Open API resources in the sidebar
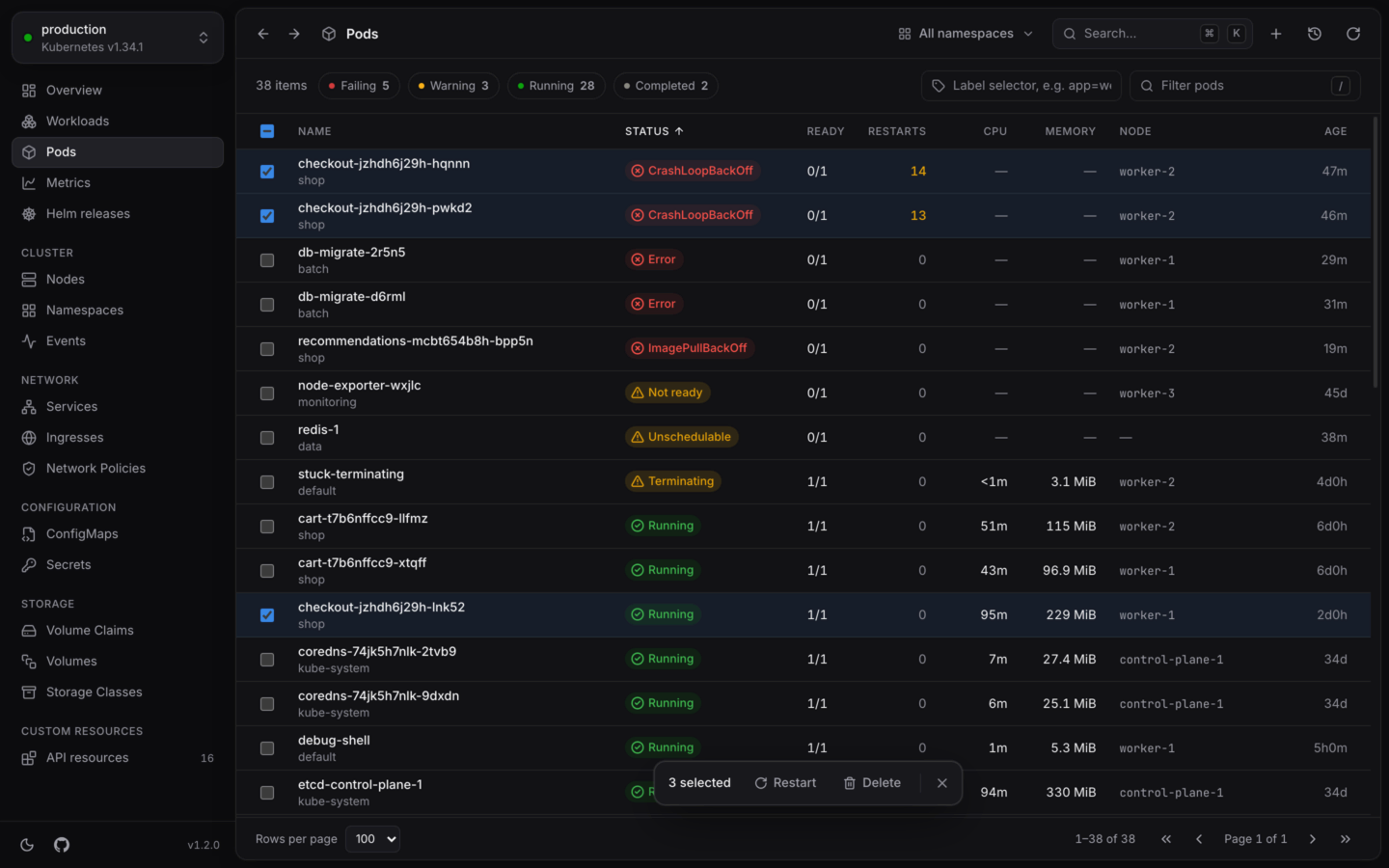The height and width of the screenshot is (868, 1389). point(118,758)
